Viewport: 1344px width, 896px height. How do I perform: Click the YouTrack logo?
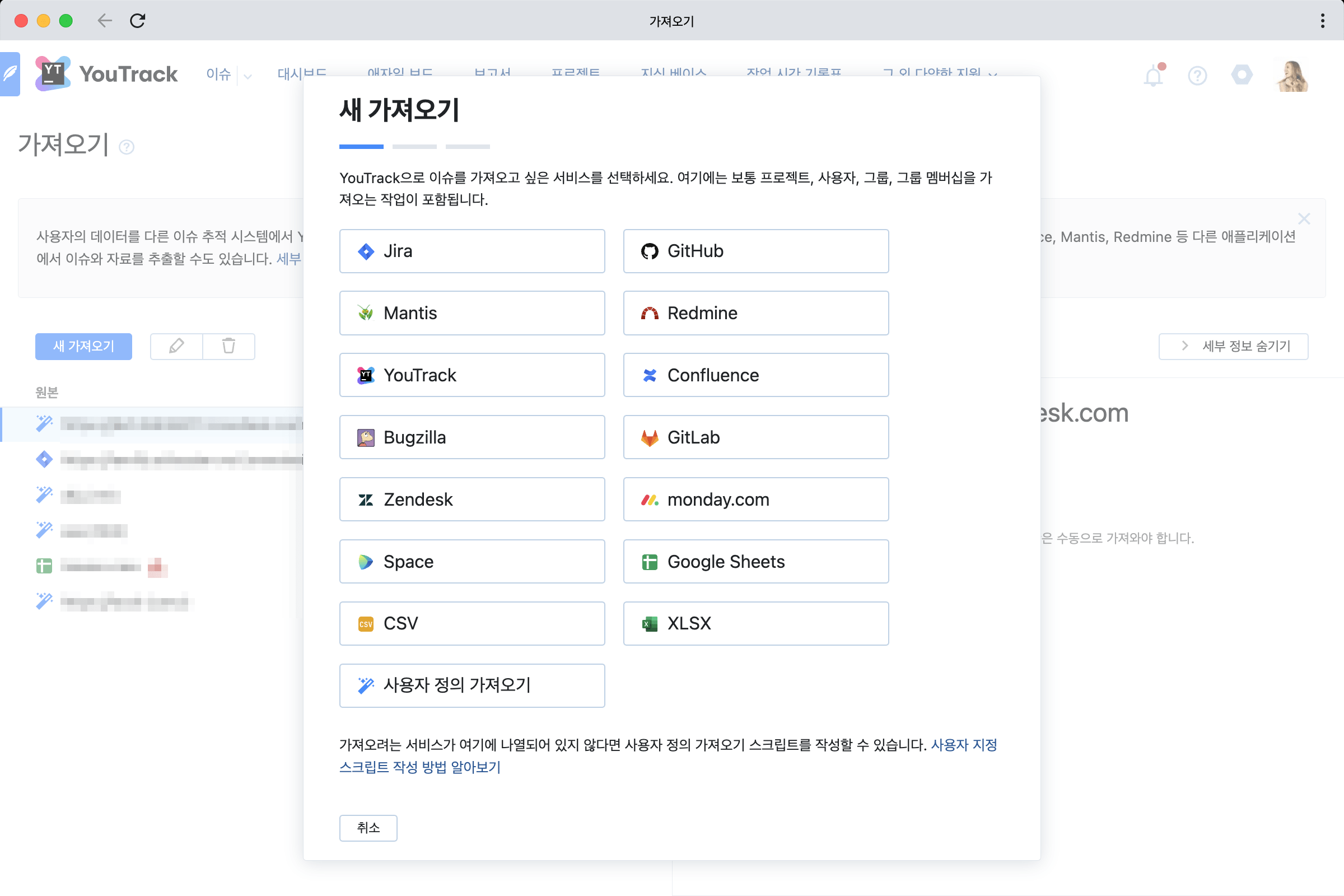click(x=107, y=73)
